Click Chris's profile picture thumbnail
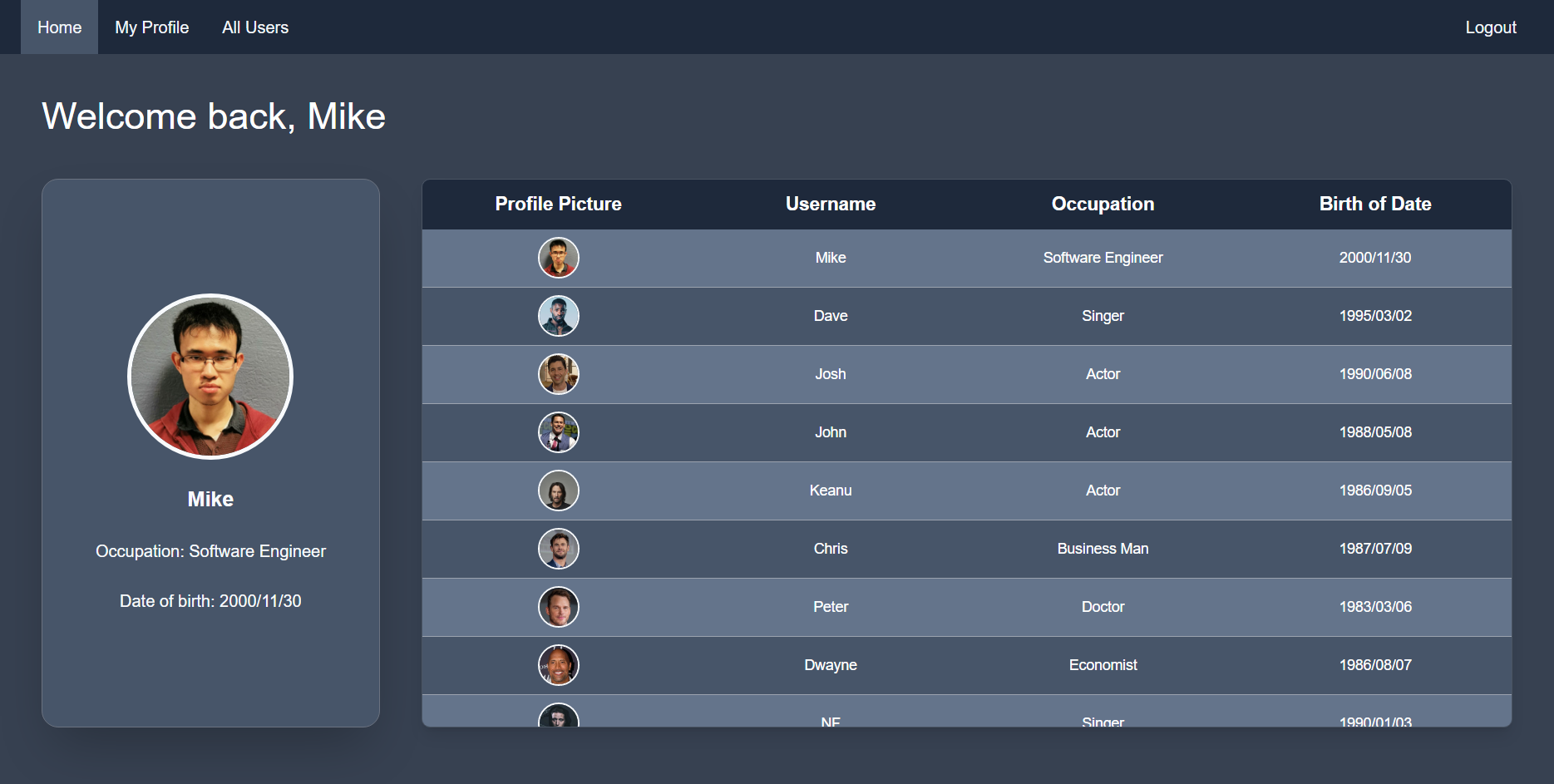Viewport: 1554px width, 784px height. pos(559,549)
